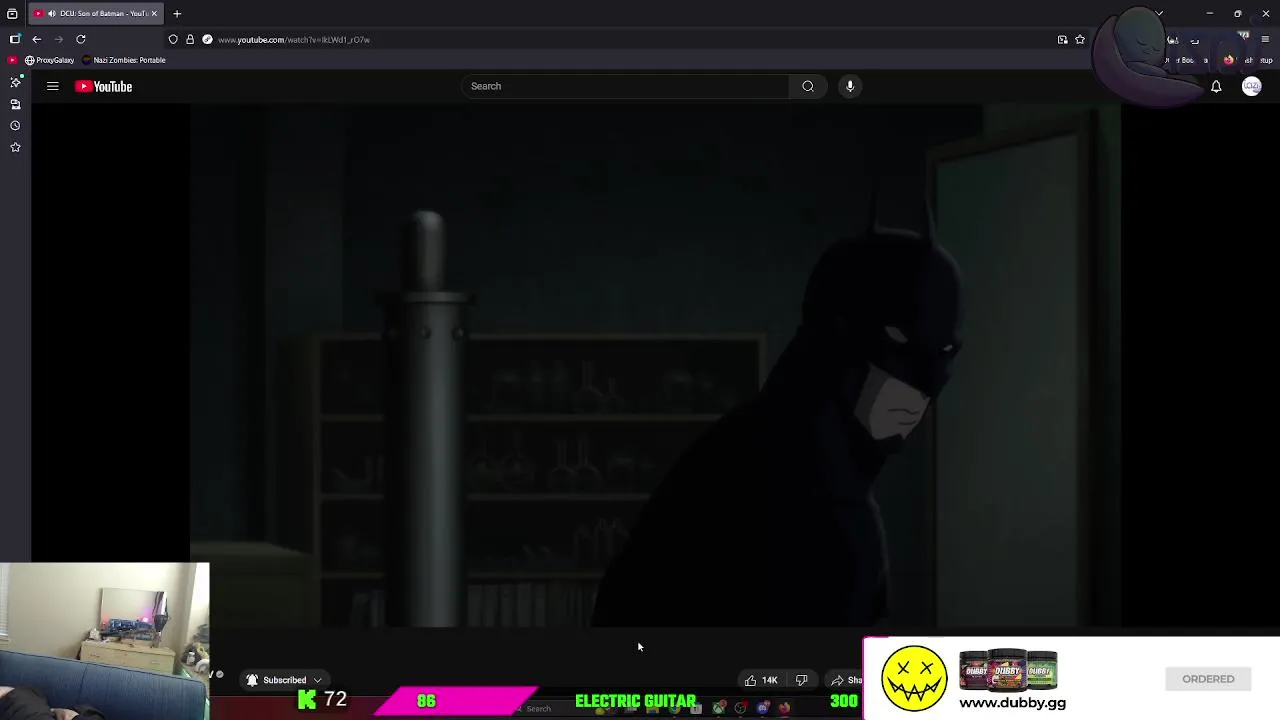The width and height of the screenshot is (1280, 720).
Task: Open YouTube notifications bell
Action: [1216, 87]
